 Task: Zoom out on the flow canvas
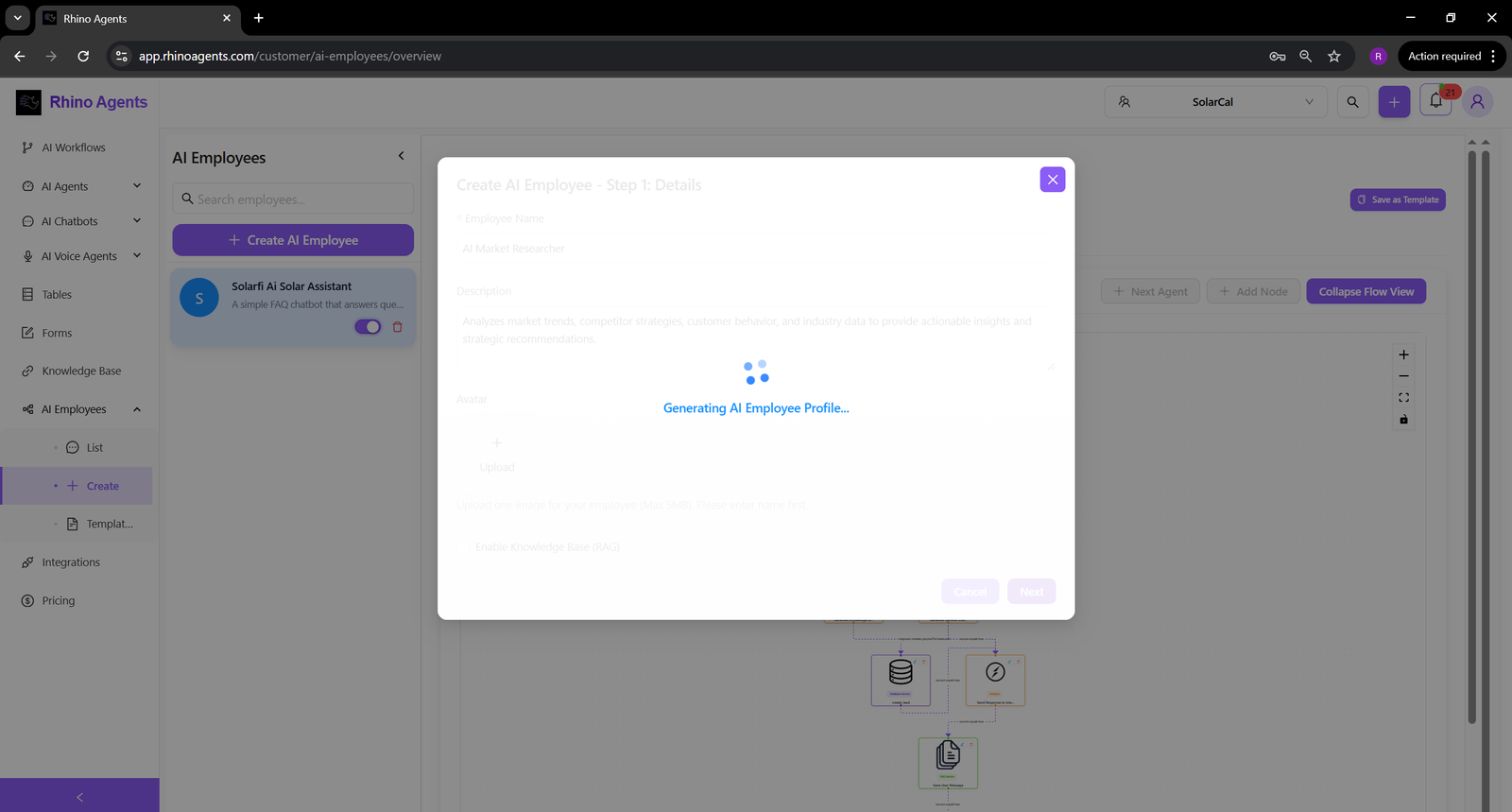pos(1404,376)
